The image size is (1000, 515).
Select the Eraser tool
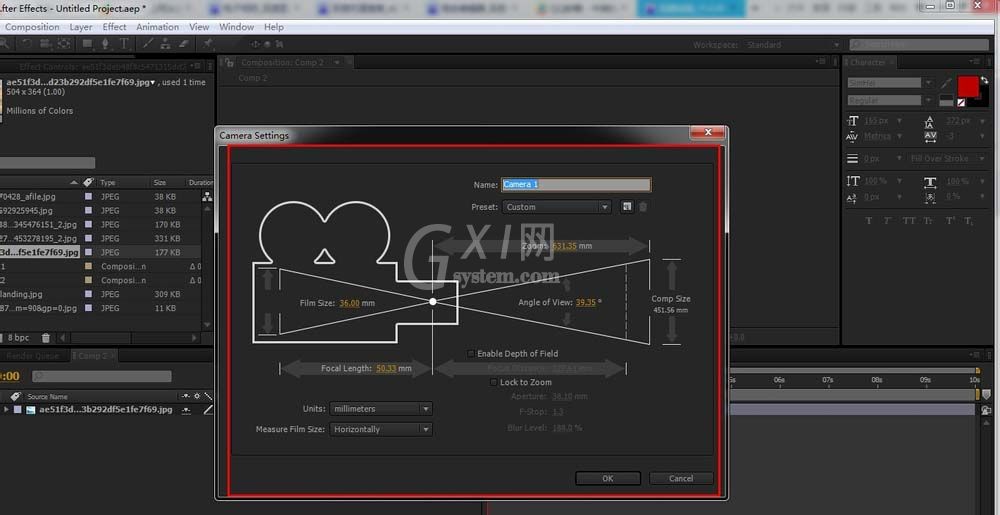(184, 43)
